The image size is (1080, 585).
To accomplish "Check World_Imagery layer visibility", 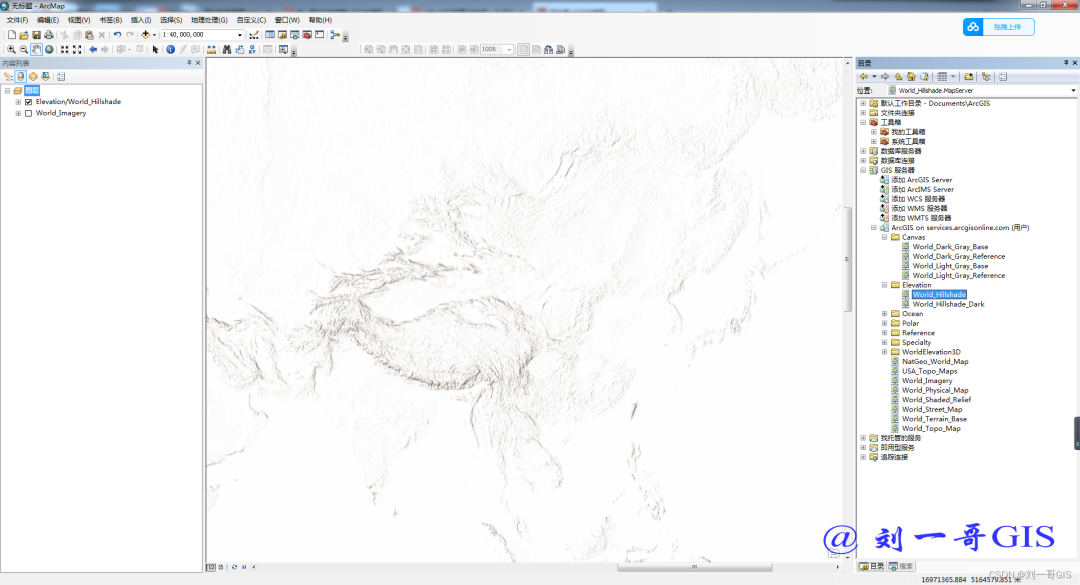I will click(x=29, y=114).
